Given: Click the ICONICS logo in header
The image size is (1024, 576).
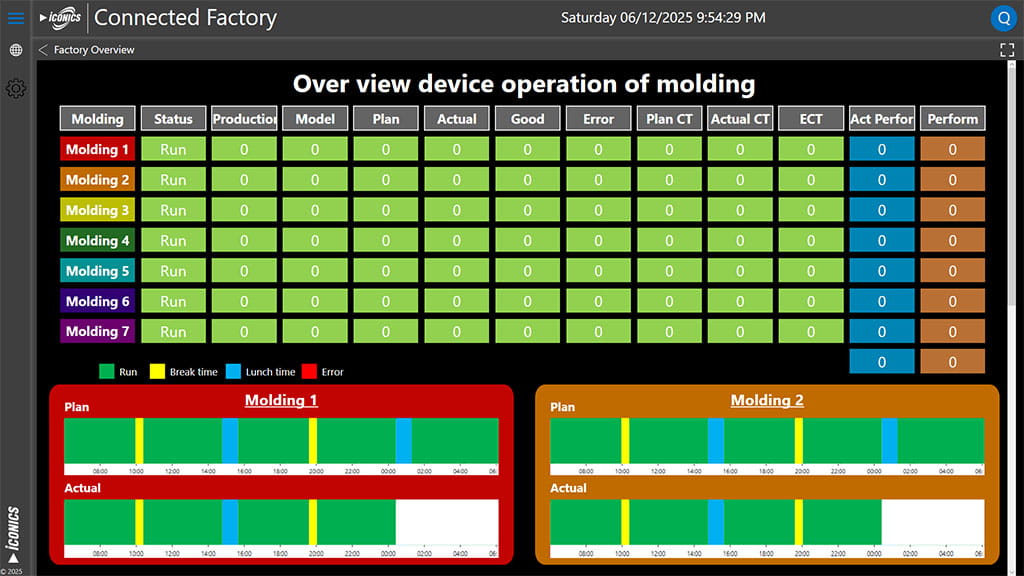Looking at the screenshot, I should [61, 18].
